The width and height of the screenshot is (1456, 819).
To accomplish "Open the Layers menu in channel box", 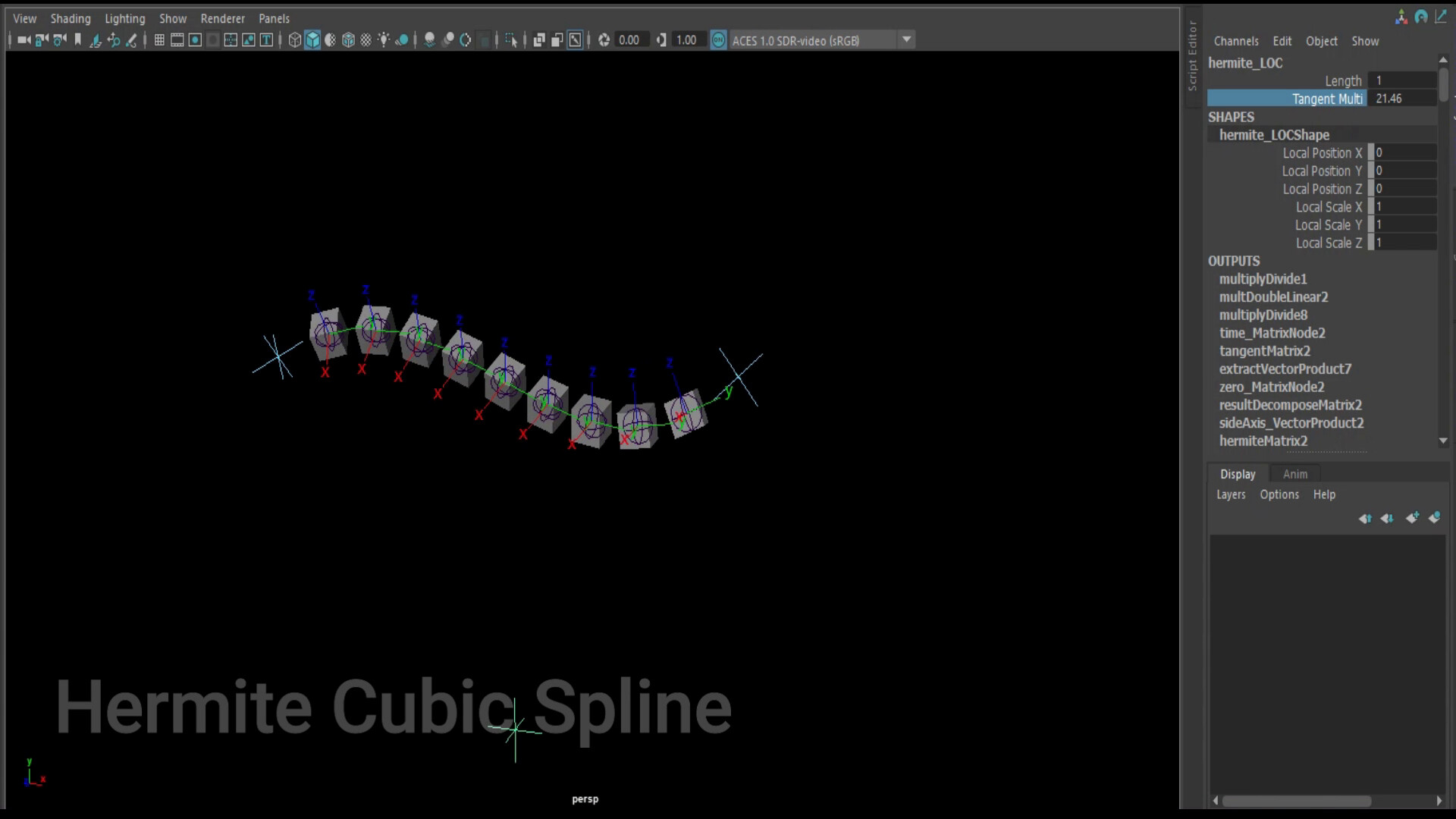I will (x=1230, y=494).
